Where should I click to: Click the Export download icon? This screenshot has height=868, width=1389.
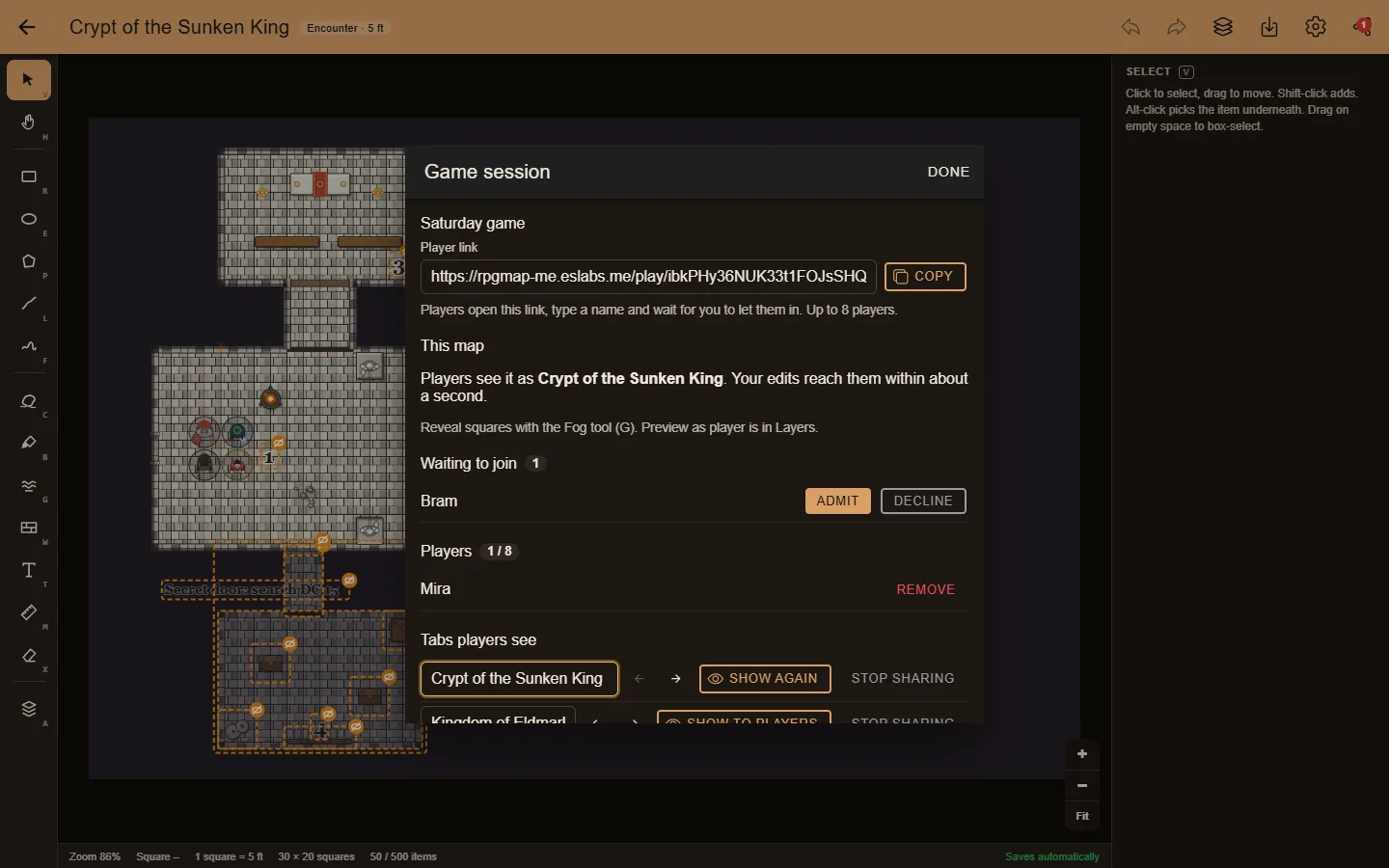(1269, 27)
